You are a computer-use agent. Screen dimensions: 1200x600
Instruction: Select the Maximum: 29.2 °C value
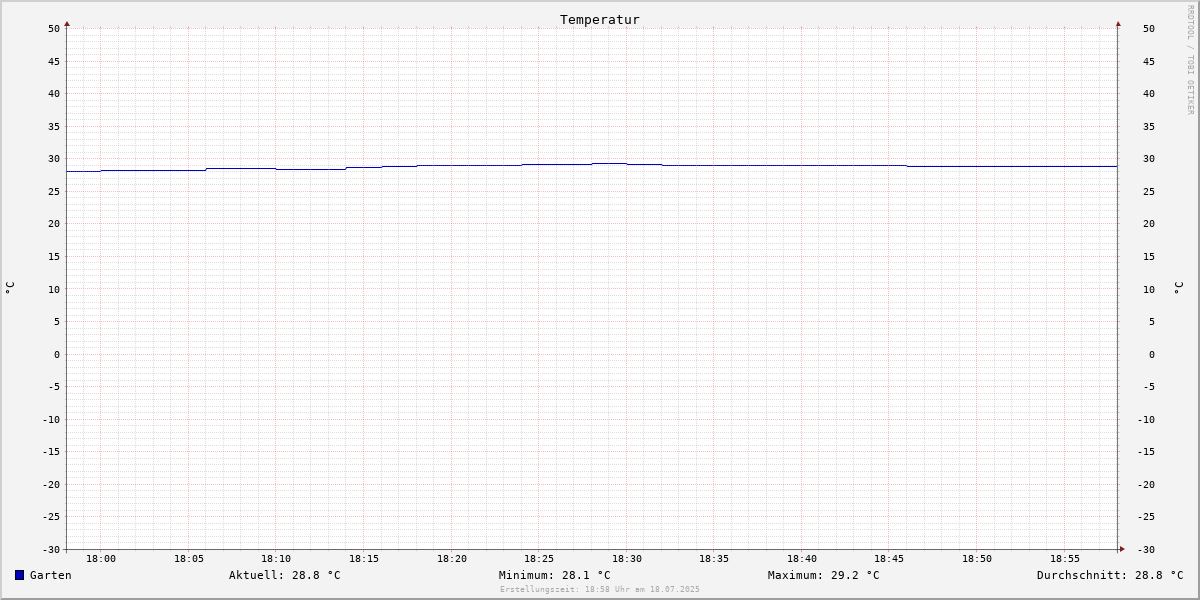(x=824, y=575)
